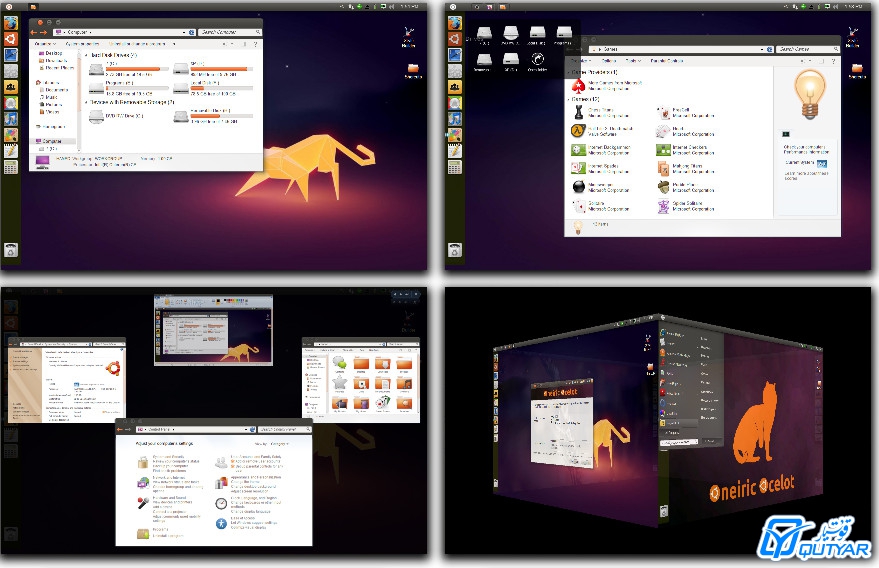This screenshot has height=568, width=879.
Task: Open User Accounts and Family Safety
Action: pyautogui.click(x=256, y=458)
